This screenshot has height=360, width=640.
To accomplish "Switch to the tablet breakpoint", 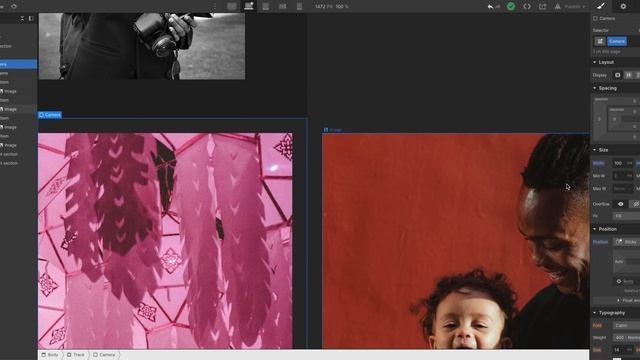I will (x=265, y=6).
